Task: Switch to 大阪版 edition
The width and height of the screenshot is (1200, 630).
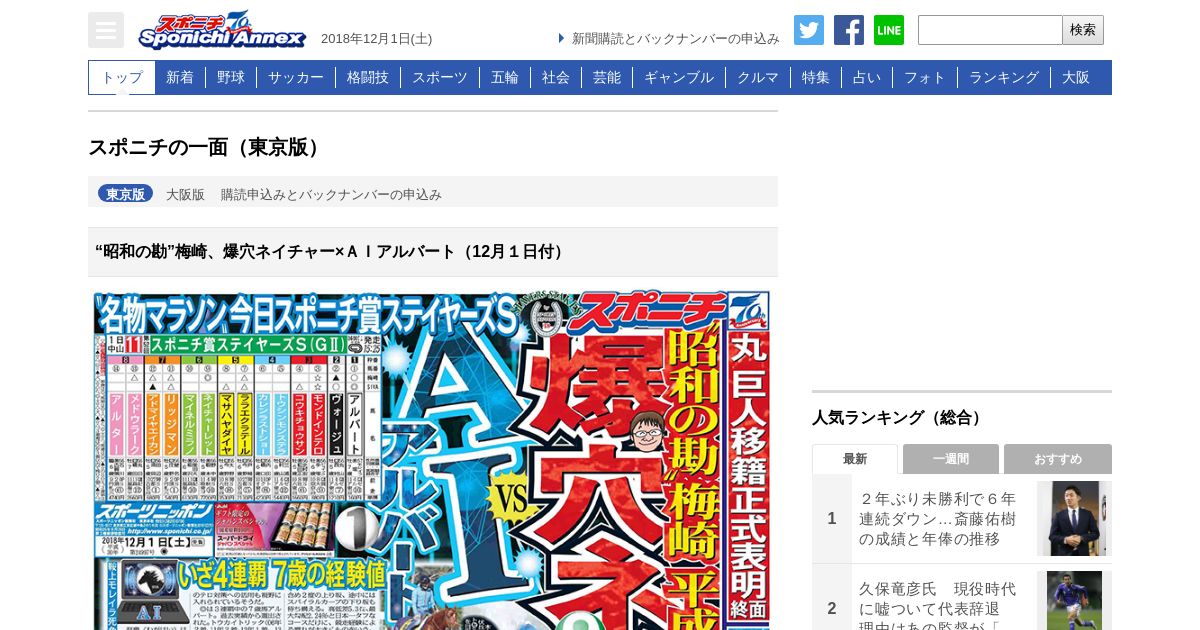Action: pos(185,194)
